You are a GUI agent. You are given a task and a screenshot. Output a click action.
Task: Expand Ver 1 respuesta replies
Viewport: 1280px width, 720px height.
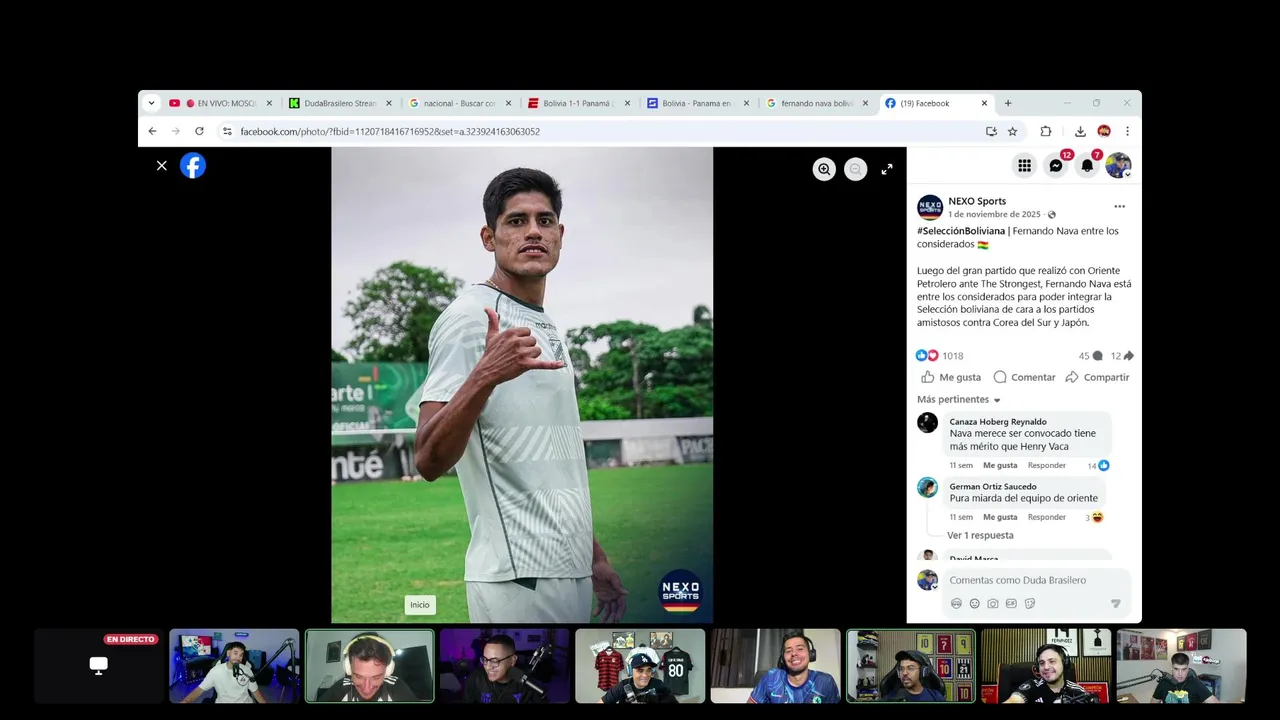point(980,535)
